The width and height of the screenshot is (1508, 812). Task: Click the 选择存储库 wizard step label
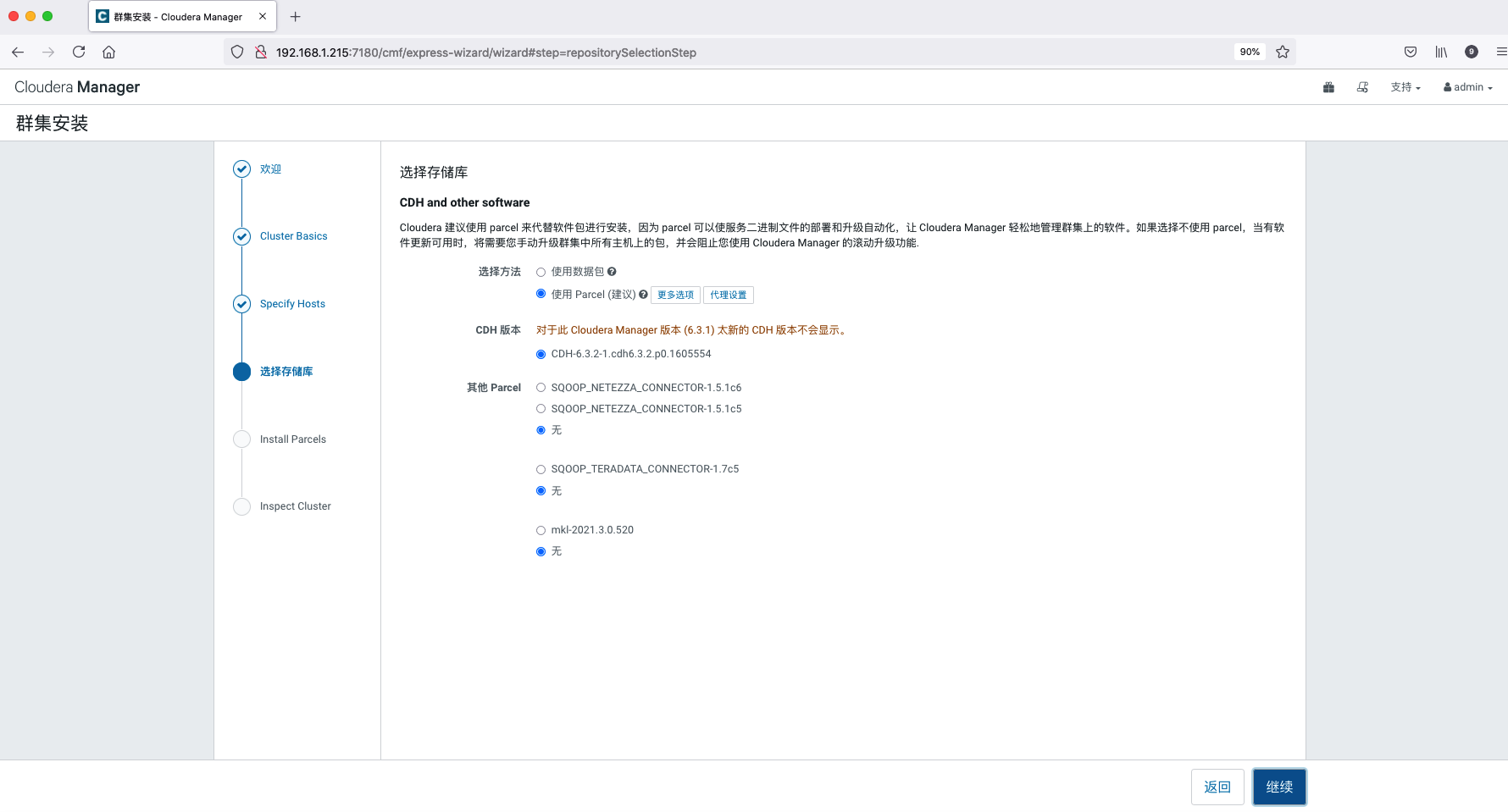click(286, 372)
